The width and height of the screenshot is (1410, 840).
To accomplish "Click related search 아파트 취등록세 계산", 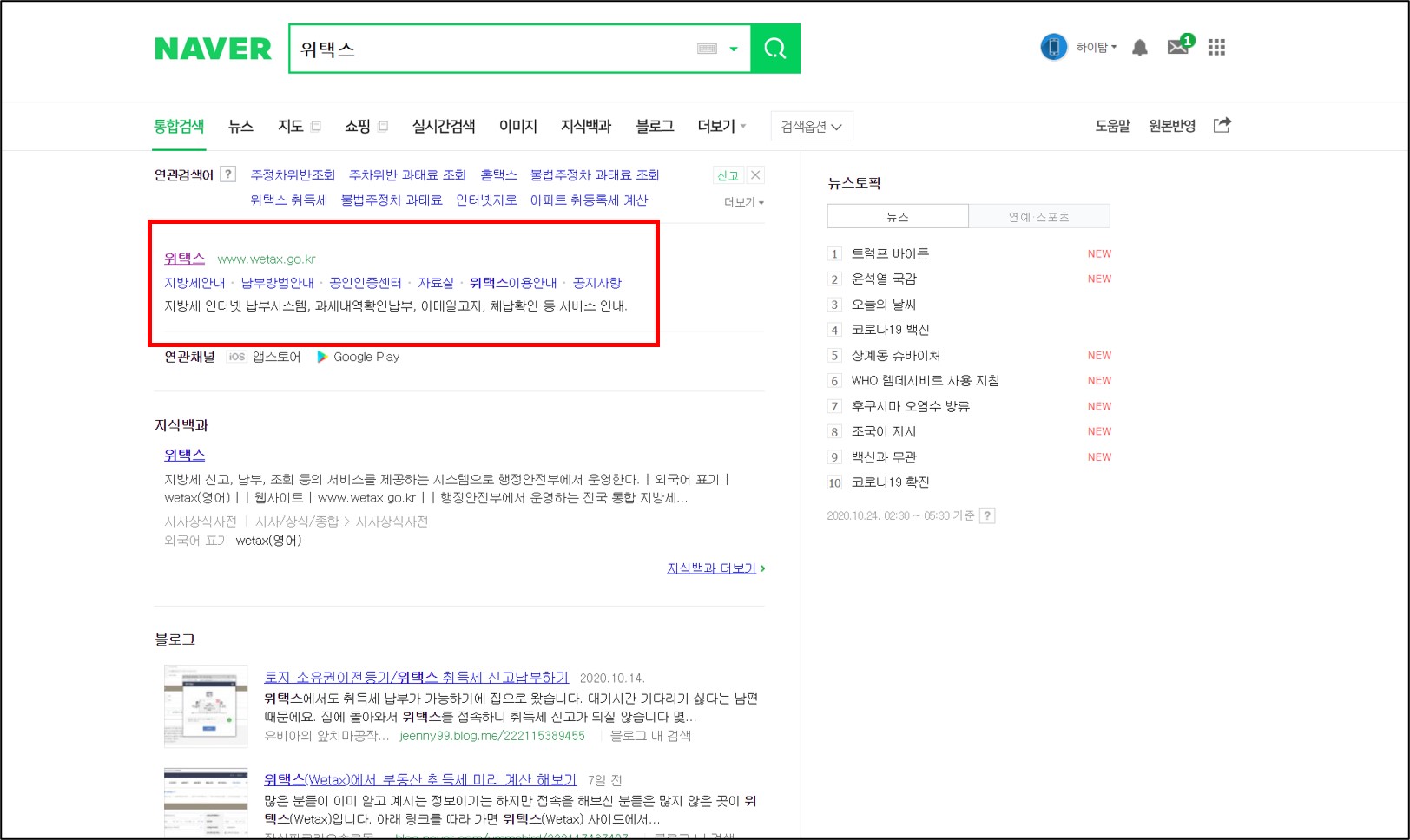I will (589, 200).
